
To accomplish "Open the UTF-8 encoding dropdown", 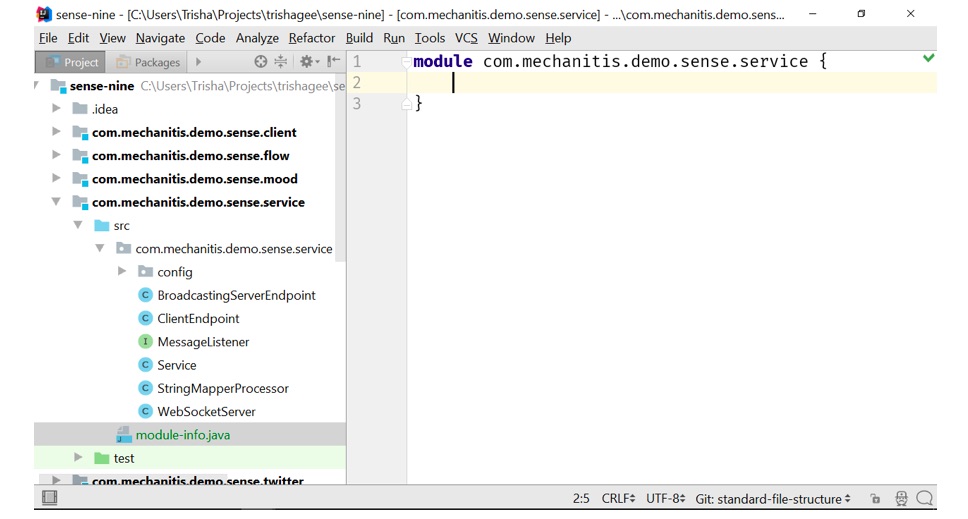I will tap(665, 499).
